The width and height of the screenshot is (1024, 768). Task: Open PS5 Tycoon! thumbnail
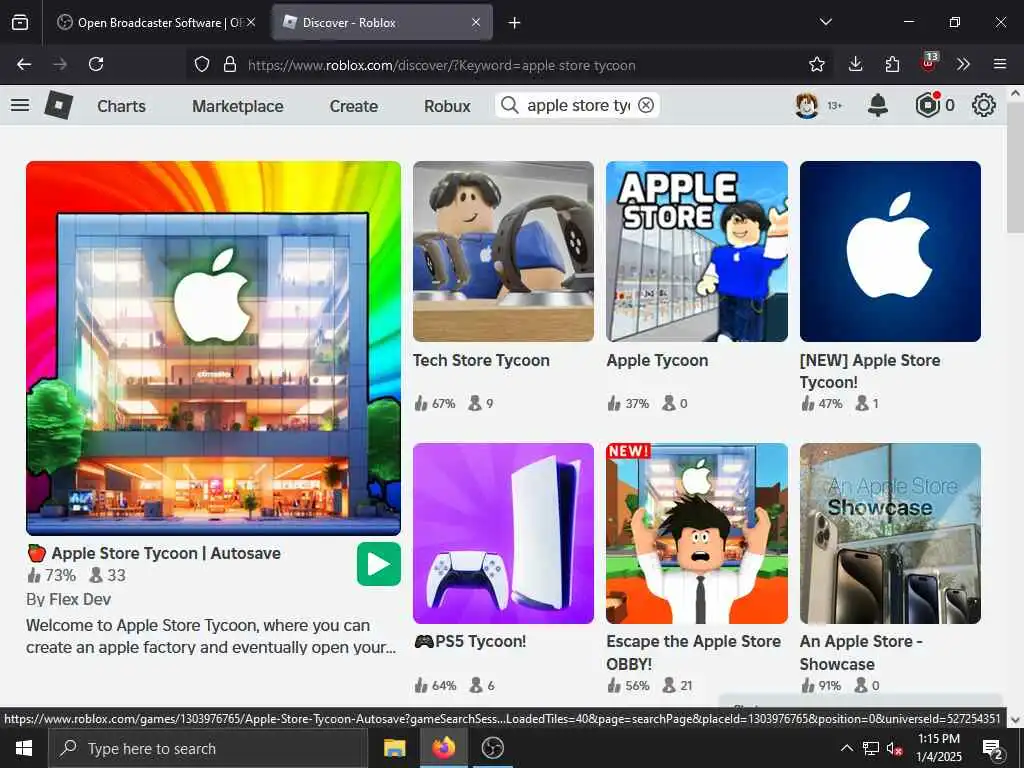point(504,534)
